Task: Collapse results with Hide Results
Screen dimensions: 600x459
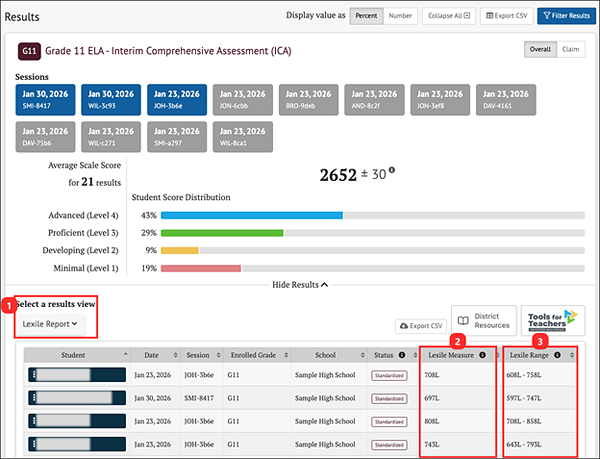Action: pyautogui.click(x=300, y=285)
